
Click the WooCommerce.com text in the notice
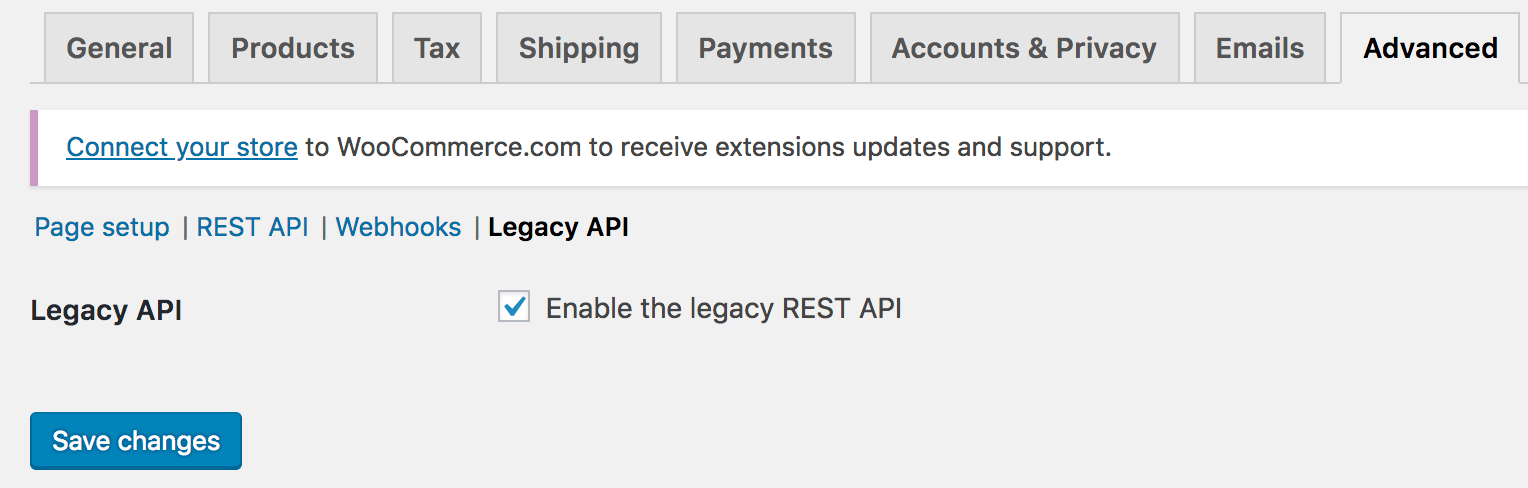[459, 148]
